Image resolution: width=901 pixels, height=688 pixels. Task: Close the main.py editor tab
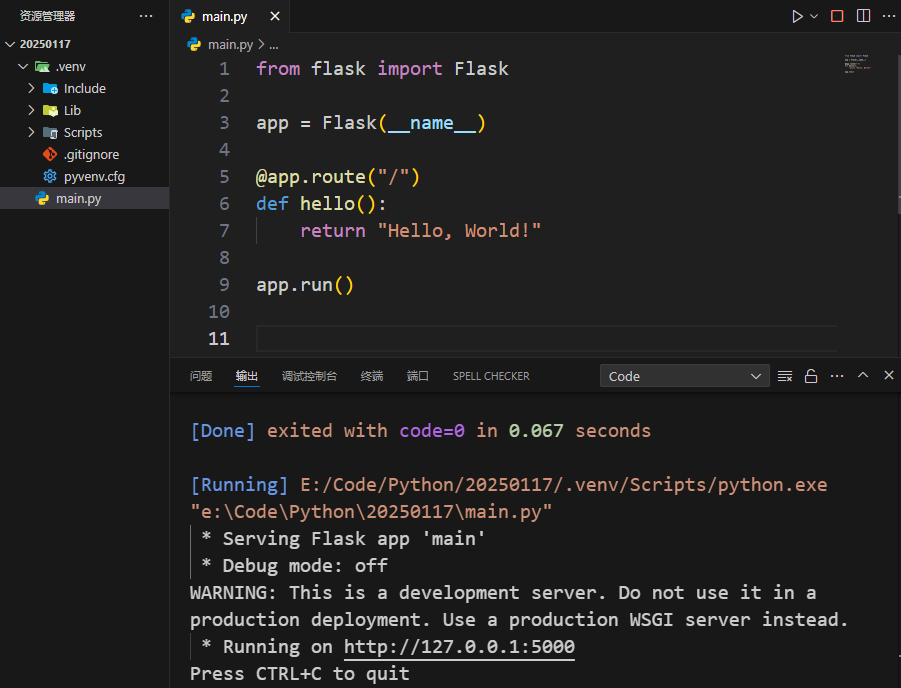275,16
